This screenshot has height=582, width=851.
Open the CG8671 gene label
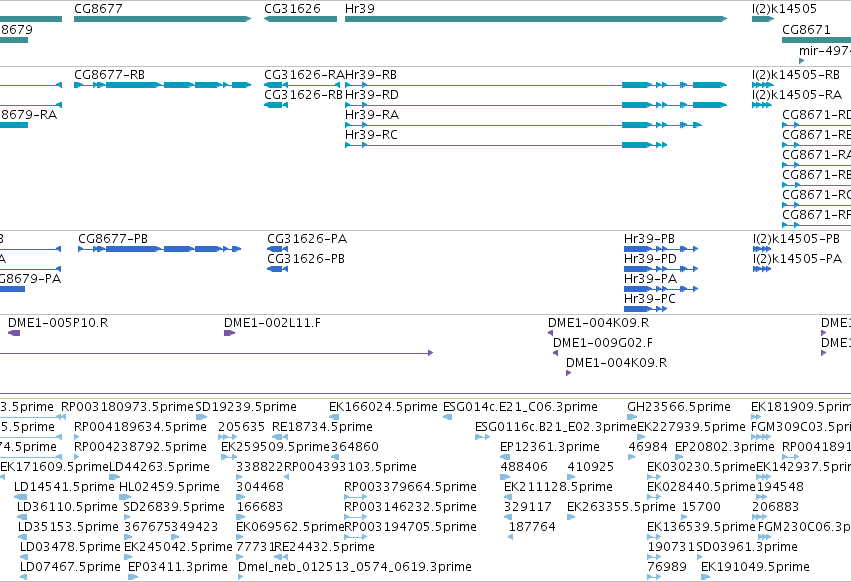pyautogui.click(x=806, y=30)
